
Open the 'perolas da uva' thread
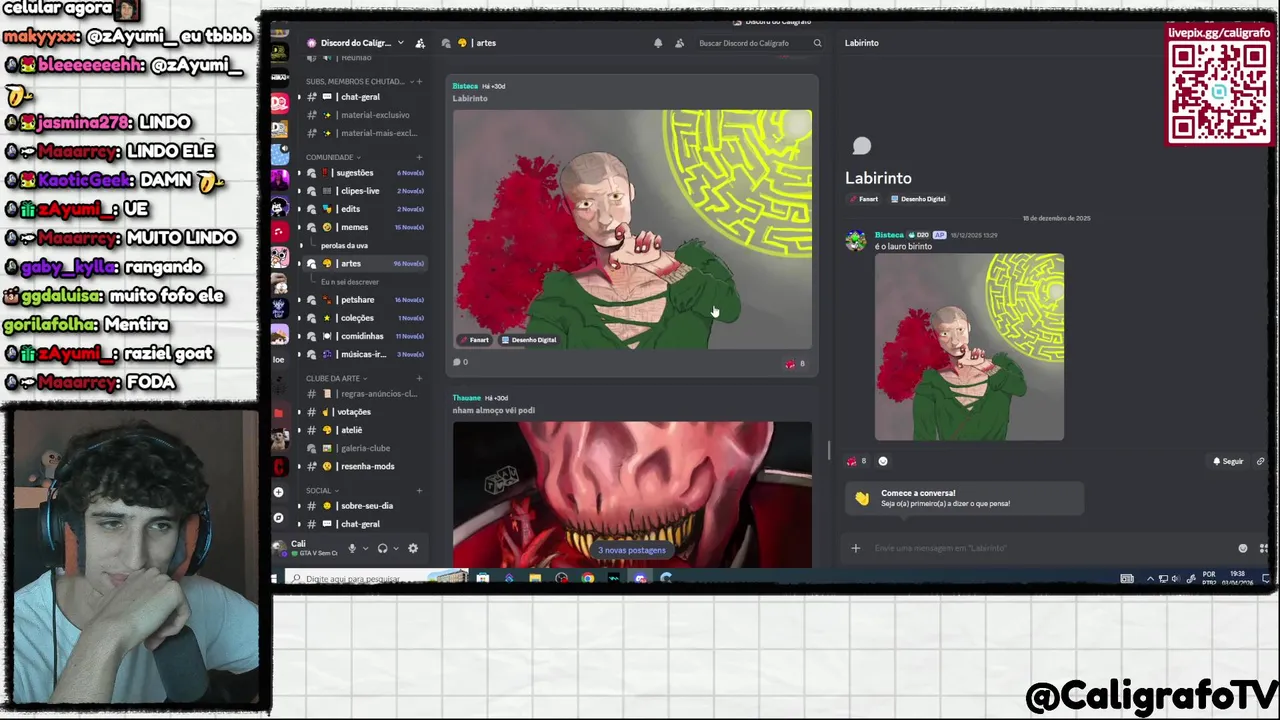point(345,245)
